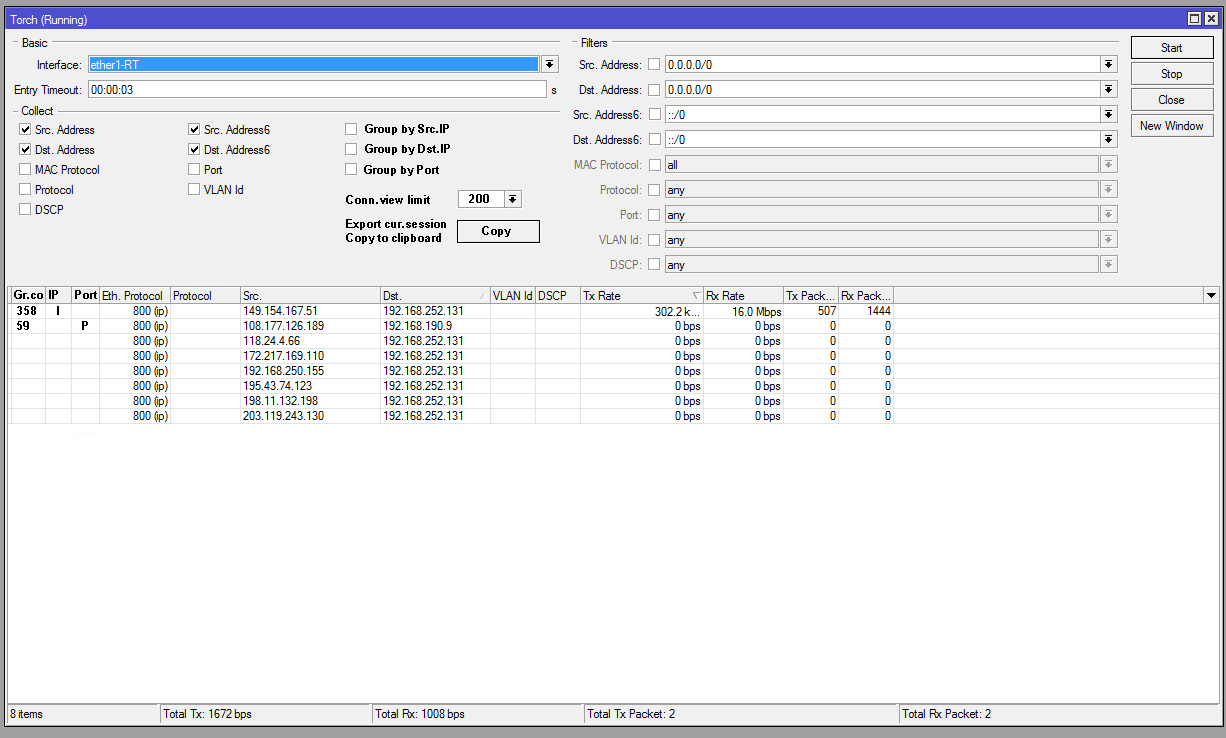The image size is (1226, 738).
Task: Select the row with source 195.43.74.123
Action: coord(614,386)
